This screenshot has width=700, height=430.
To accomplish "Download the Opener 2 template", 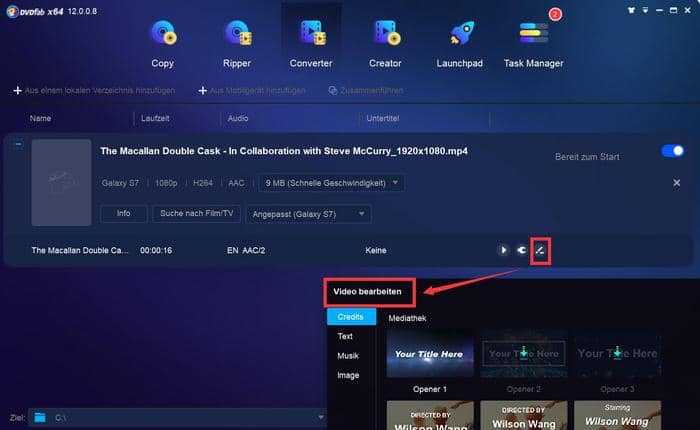I will tap(524, 353).
